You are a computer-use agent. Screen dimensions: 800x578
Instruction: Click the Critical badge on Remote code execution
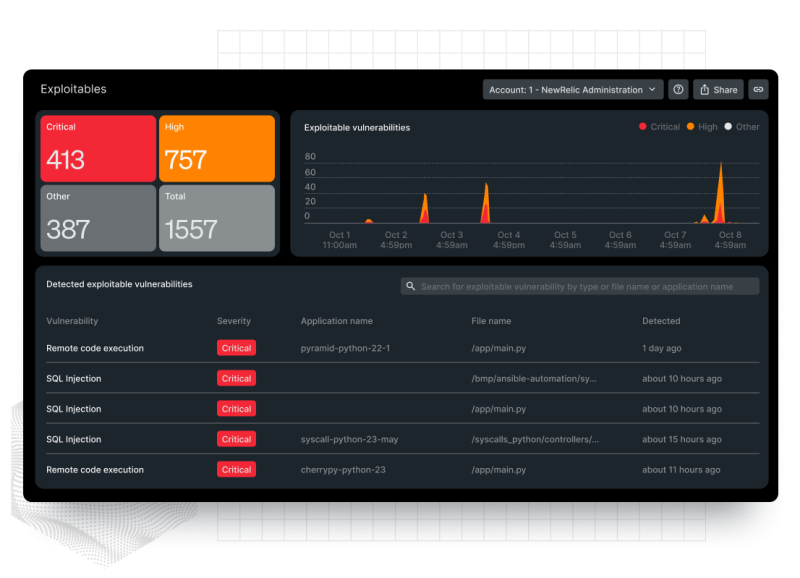[x=236, y=347]
